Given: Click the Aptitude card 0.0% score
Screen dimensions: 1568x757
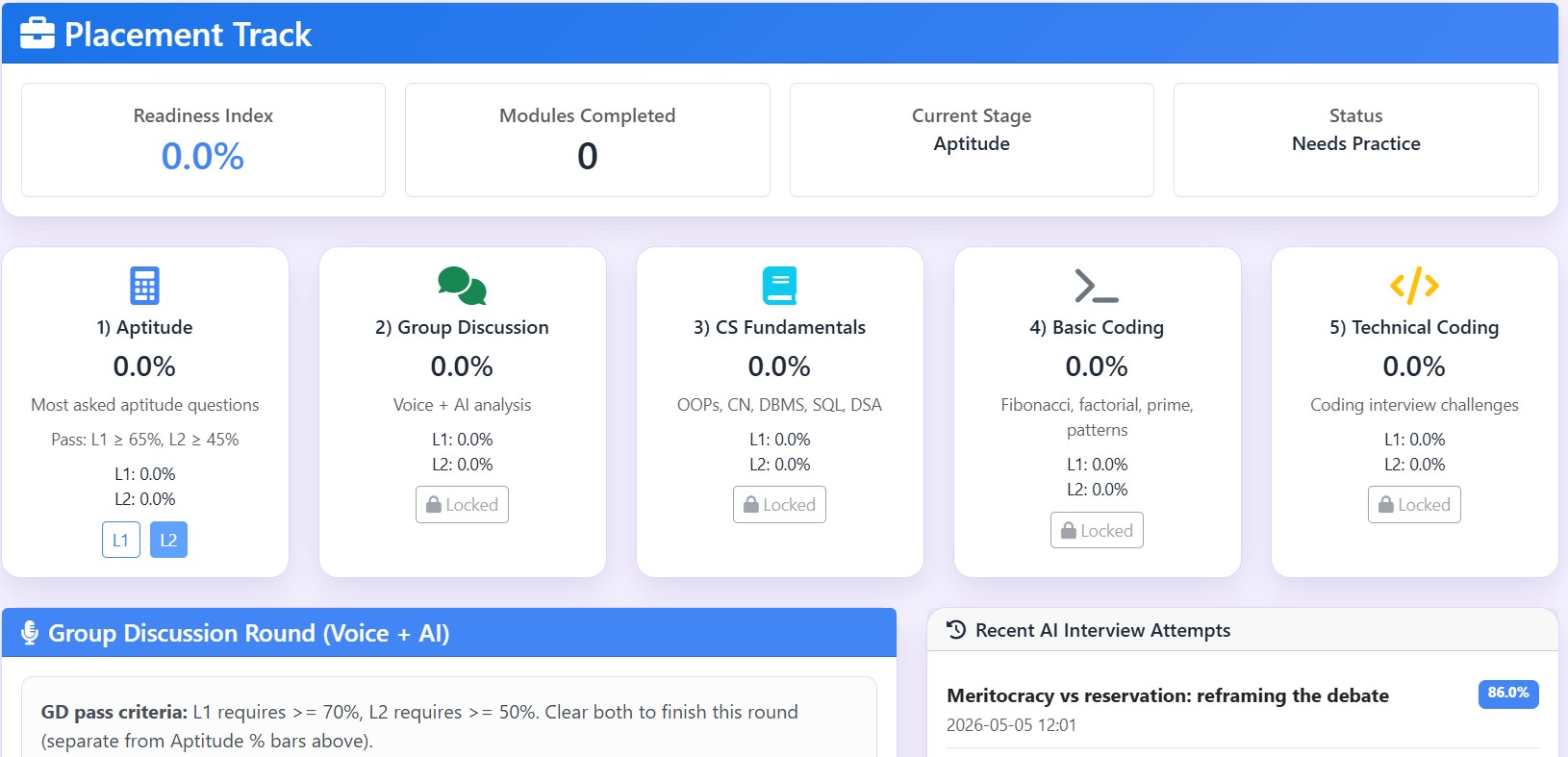Looking at the screenshot, I should click(x=144, y=366).
